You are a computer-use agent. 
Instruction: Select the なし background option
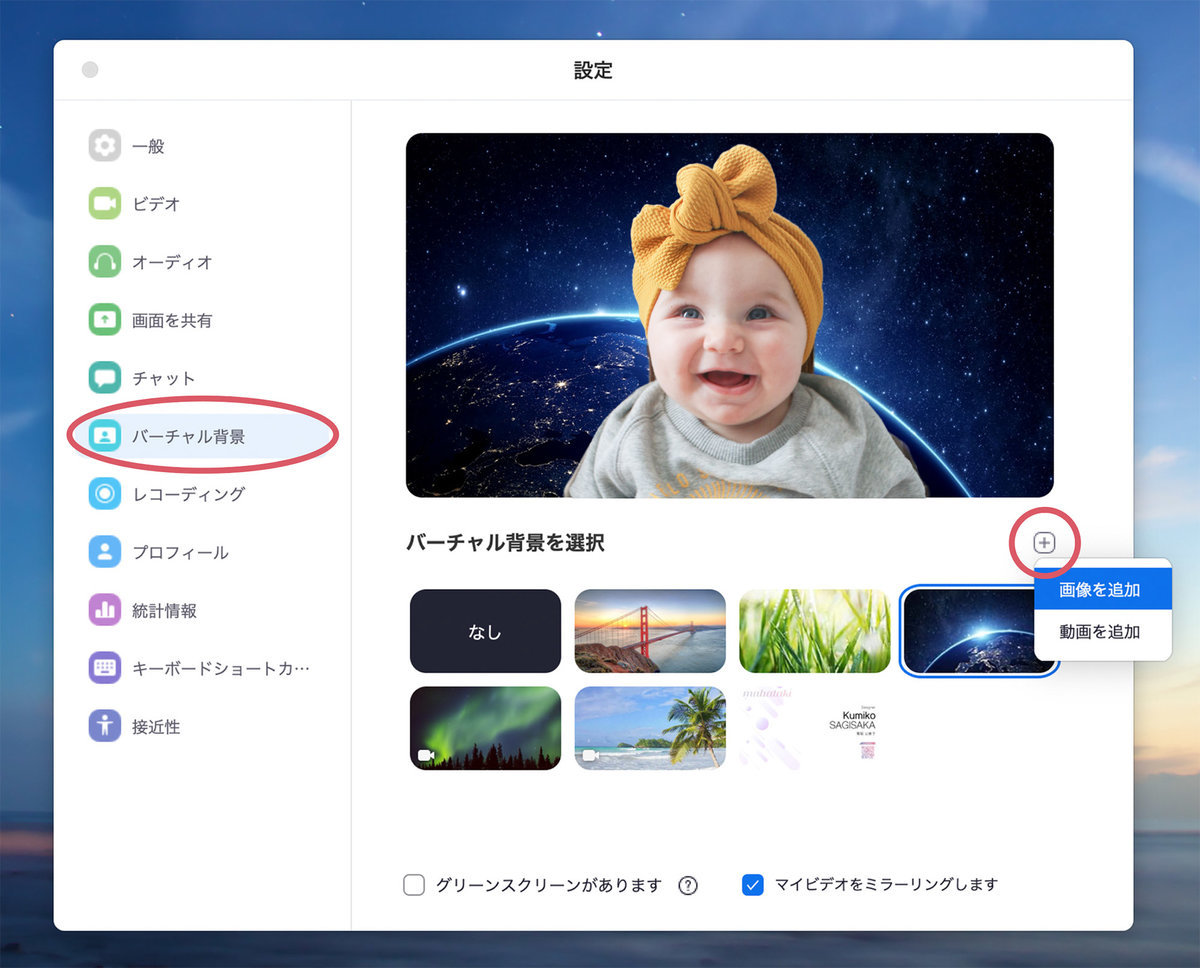[x=485, y=631]
